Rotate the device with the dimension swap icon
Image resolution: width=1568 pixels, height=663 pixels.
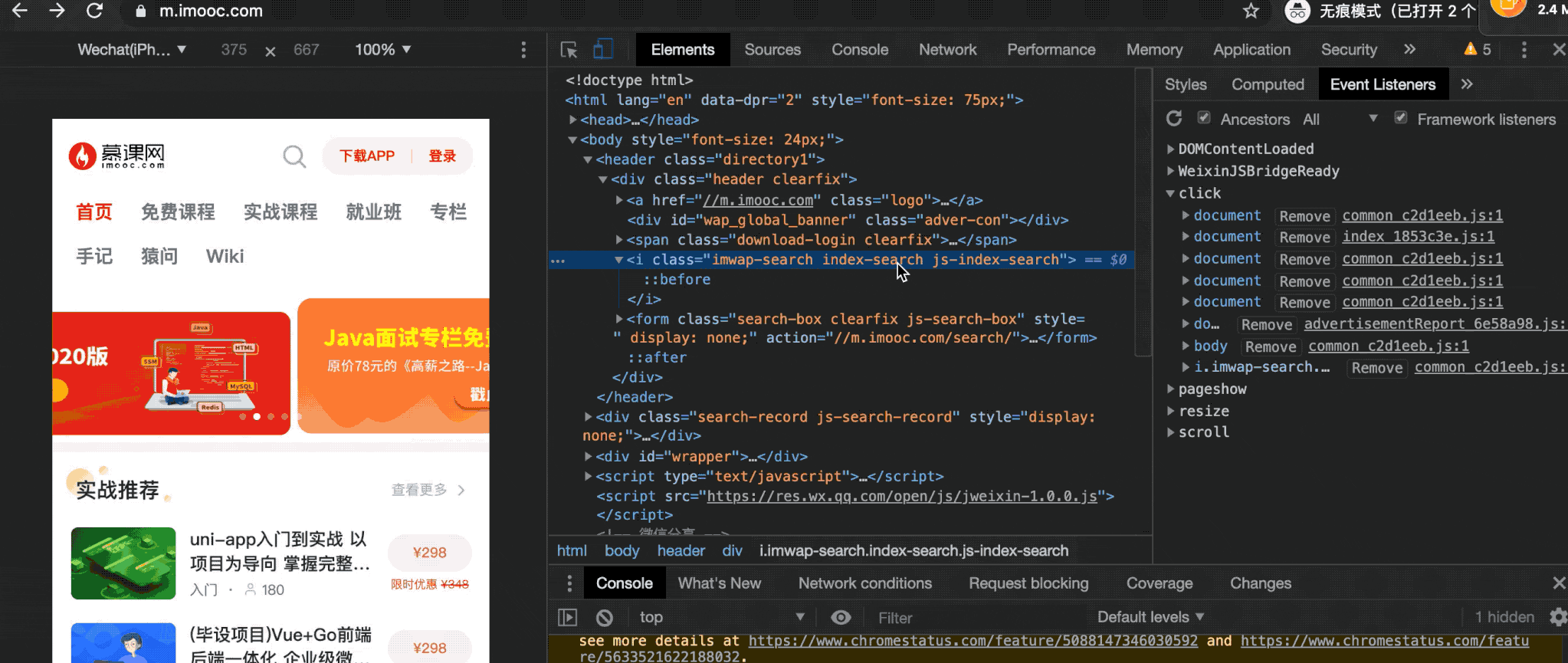click(271, 51)
